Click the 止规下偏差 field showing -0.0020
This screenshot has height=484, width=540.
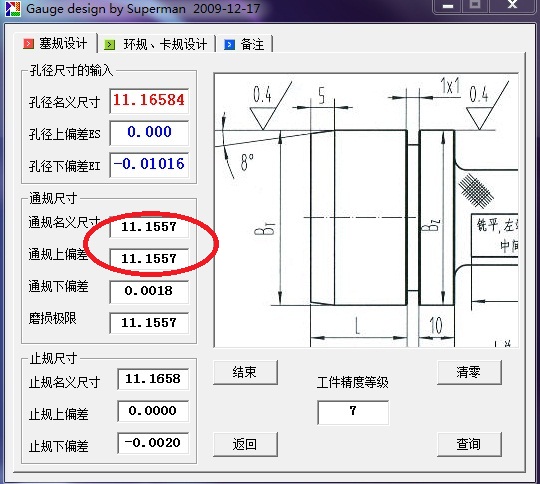click(x=153, y=443)
